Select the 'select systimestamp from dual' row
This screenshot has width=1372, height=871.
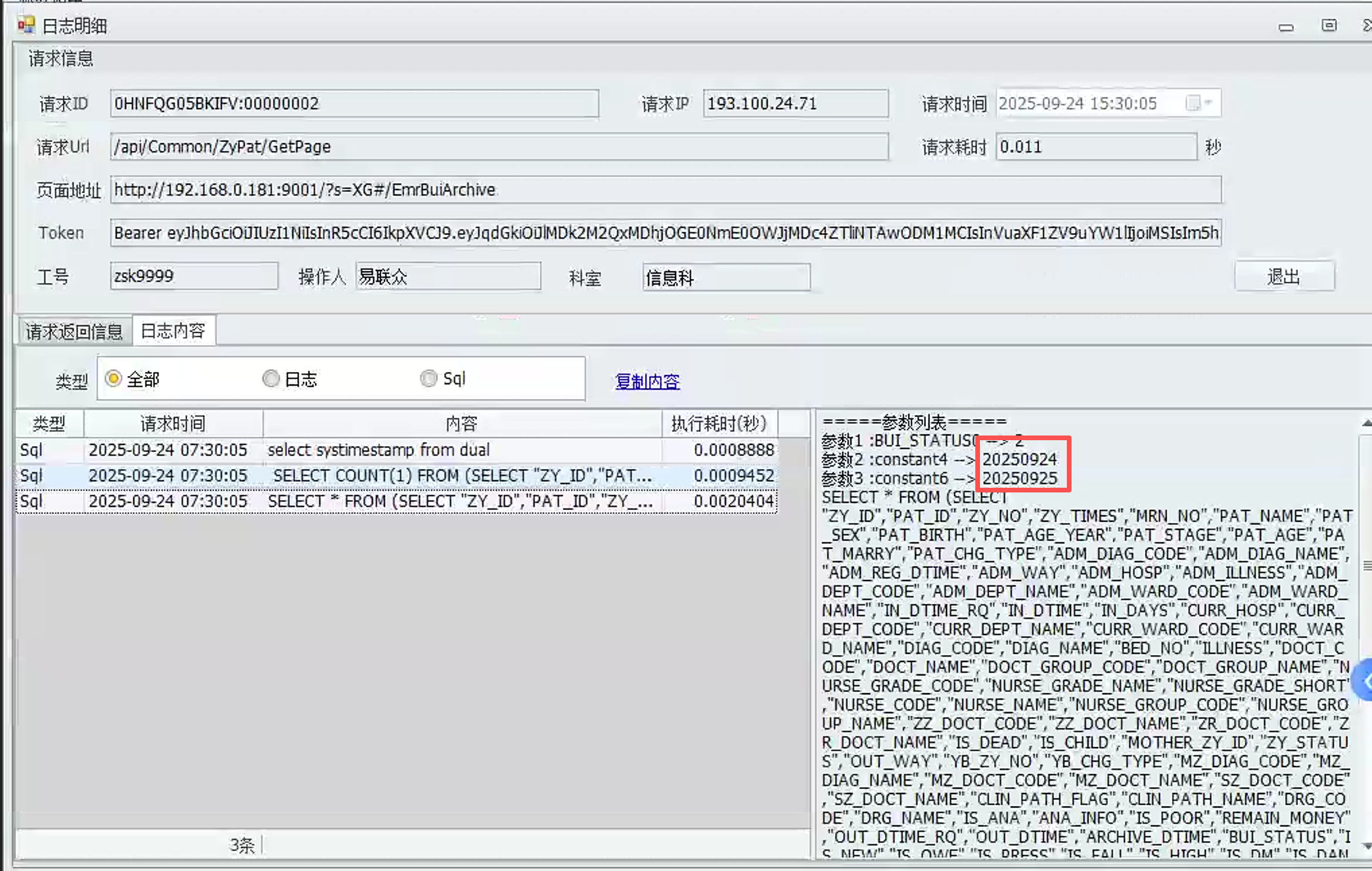click(378, 450)
